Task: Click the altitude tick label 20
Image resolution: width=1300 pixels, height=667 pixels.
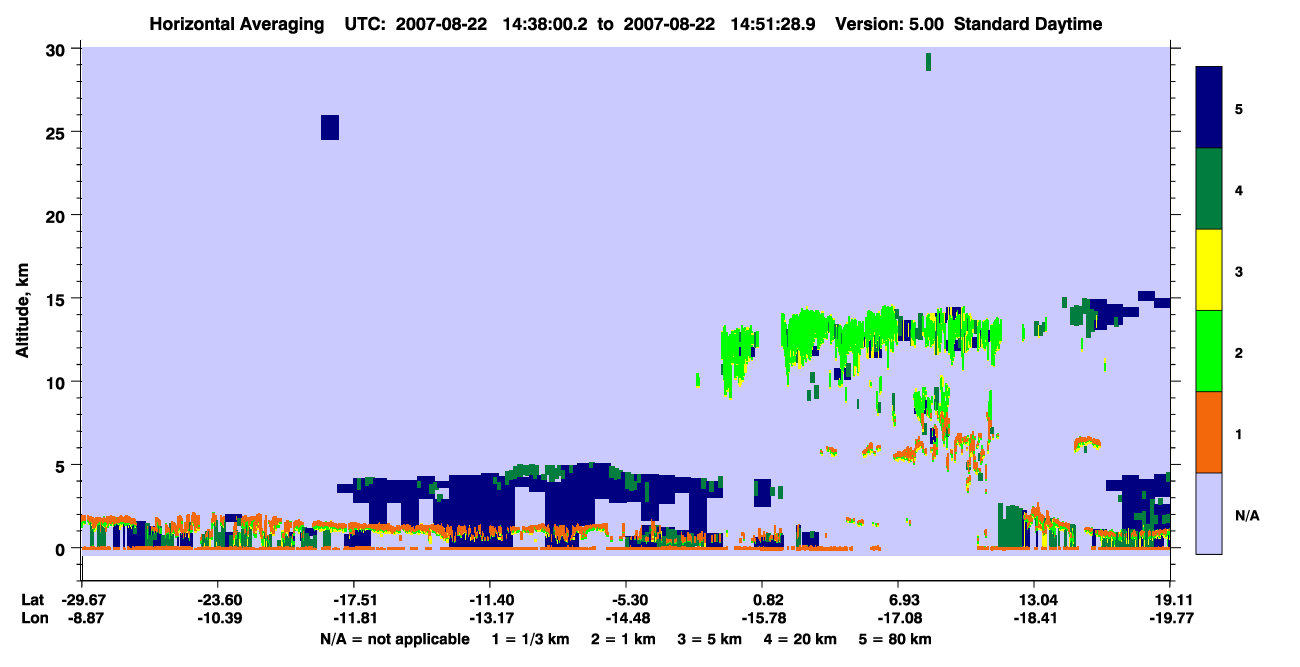Action: pos(57,215)
